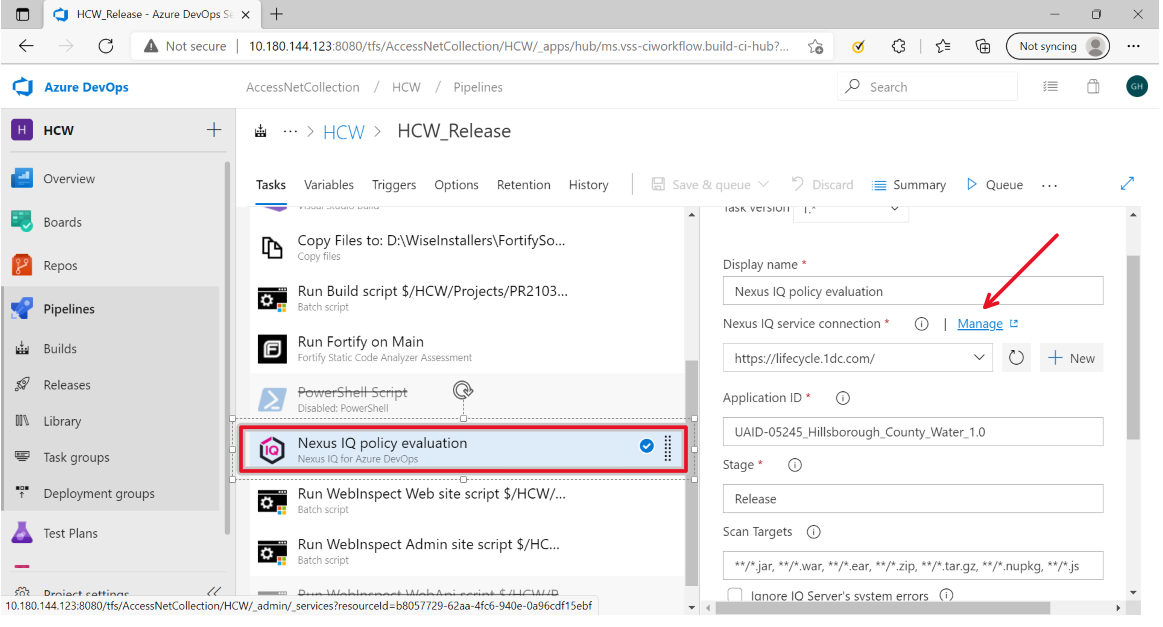Click the Application ID field
The image size is (1163, 627).
click(912, 432)
